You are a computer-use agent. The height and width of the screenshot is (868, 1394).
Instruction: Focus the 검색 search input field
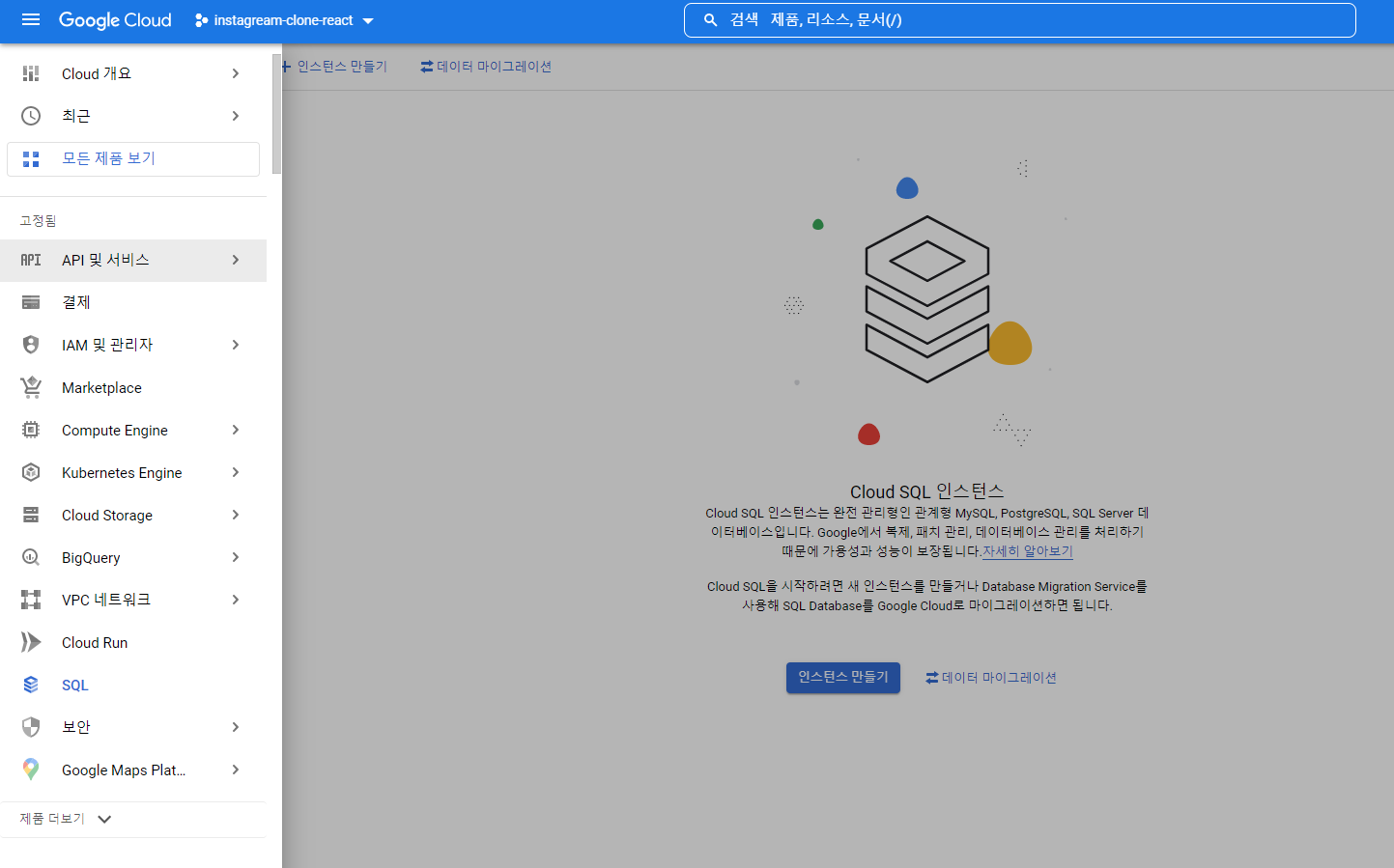(1020, 20)
